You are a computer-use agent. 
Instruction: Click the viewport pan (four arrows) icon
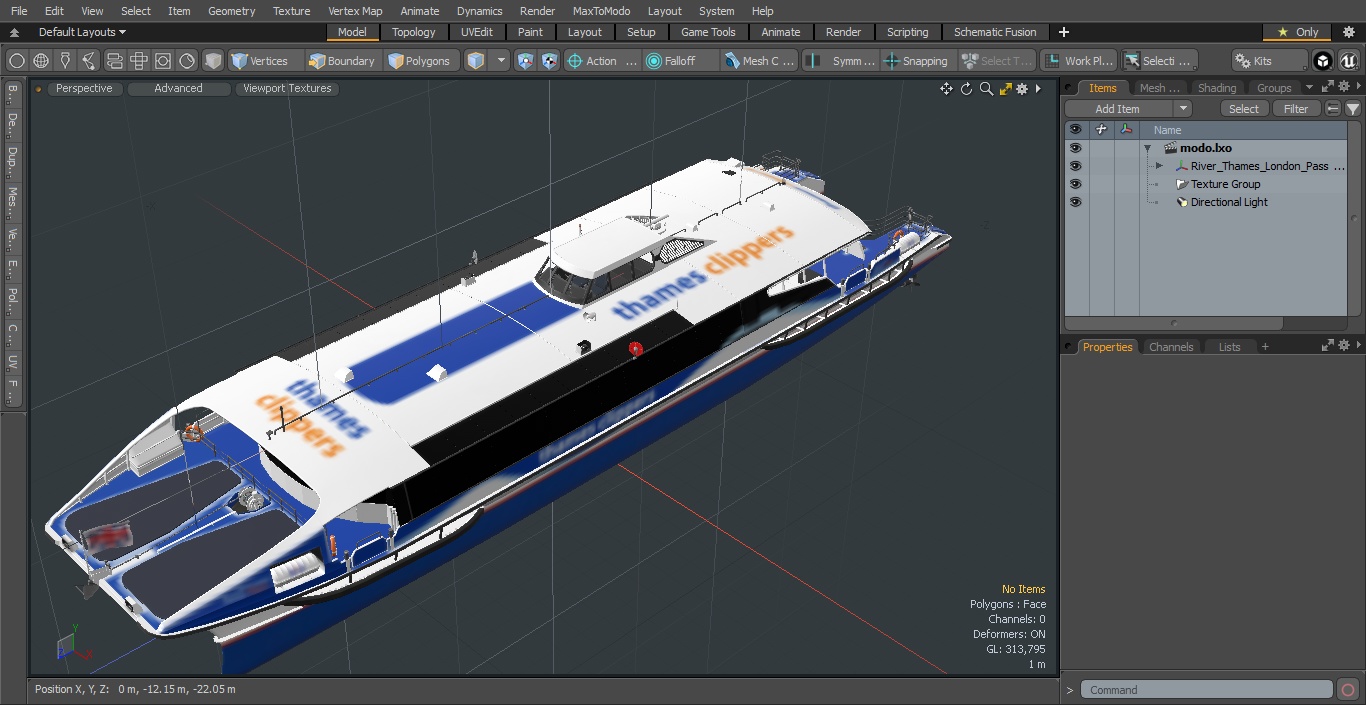point(946,89)
